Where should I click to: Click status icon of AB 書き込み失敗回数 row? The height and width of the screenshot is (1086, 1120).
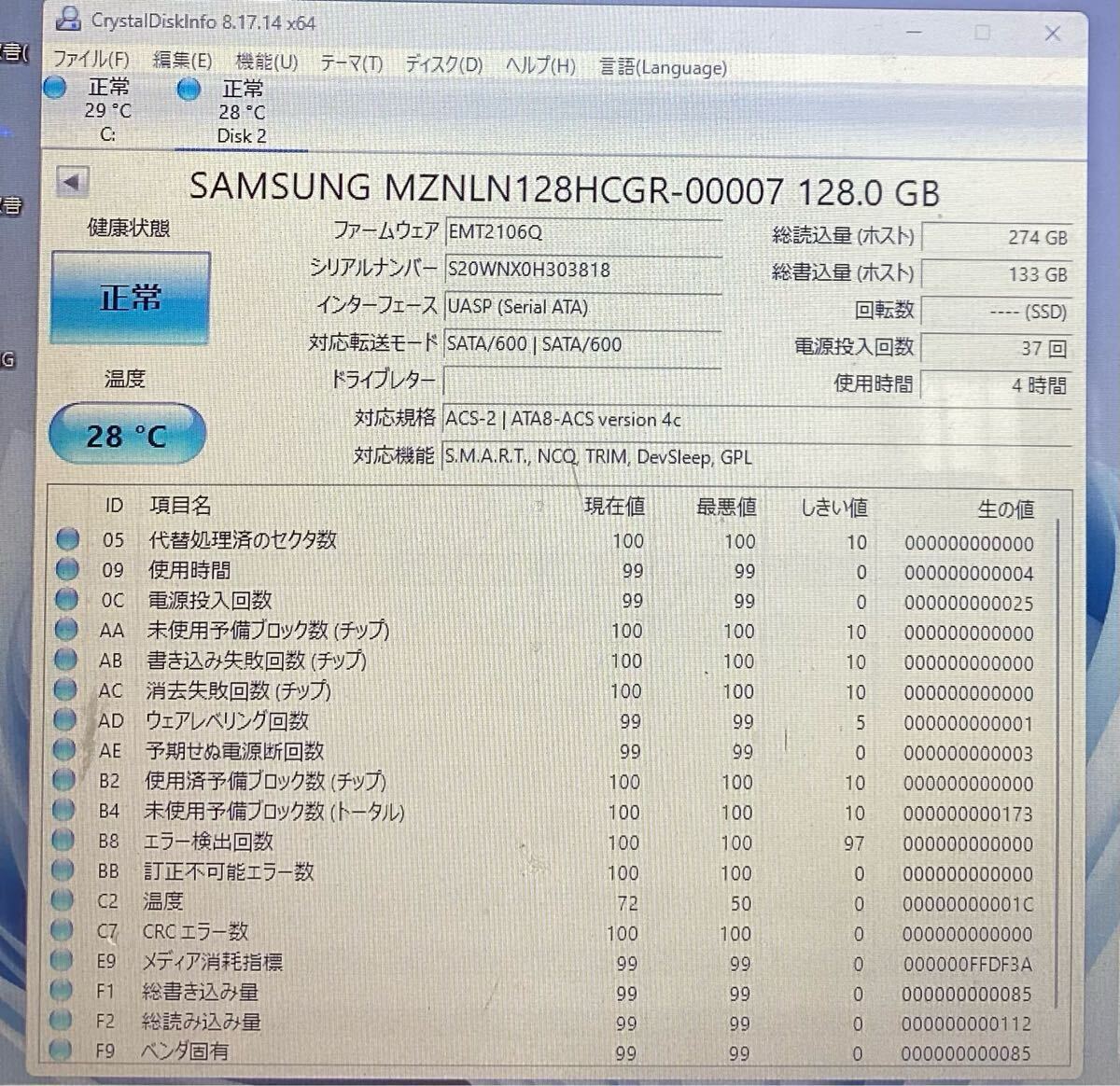click(65, 660)
